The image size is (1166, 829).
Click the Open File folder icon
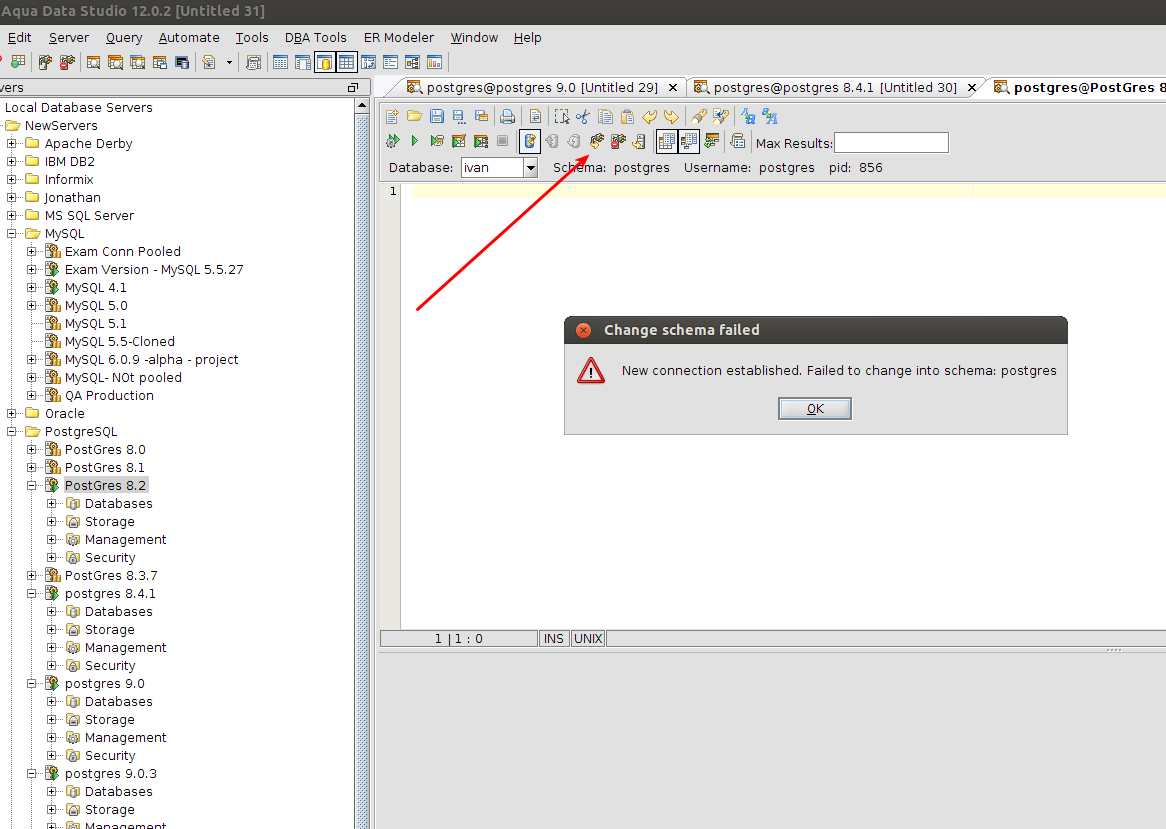(414, 116)
